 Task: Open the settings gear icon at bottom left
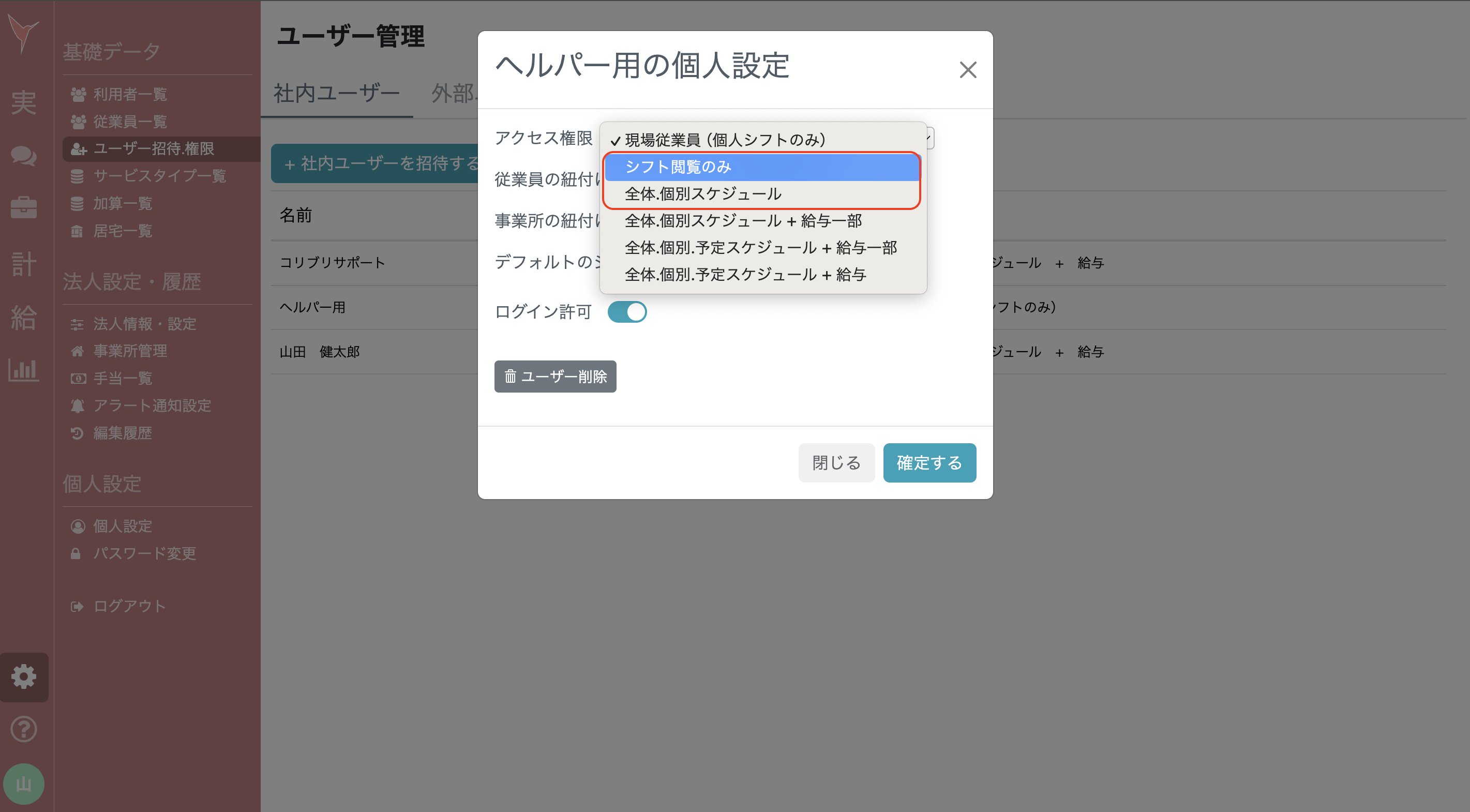click(24, 677)
